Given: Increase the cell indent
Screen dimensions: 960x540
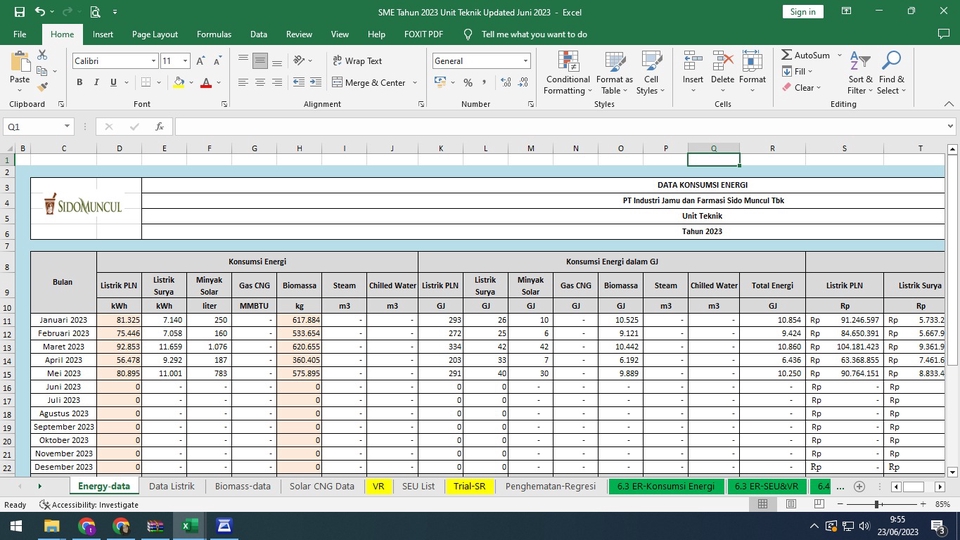Looking at the screenshot, I should pyautogui.click(x=316, y=82).
